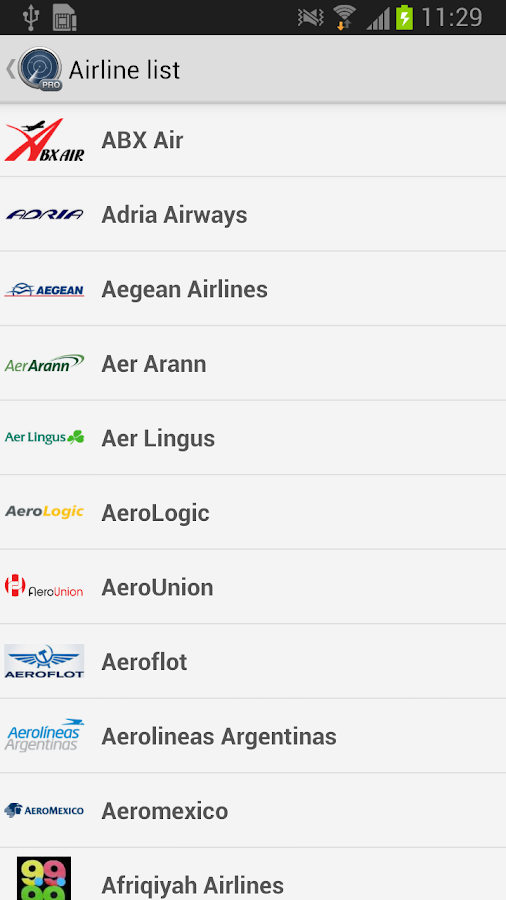The image size is (506, 900).
Task: Click the AeroUnion red logo
Action: 44,587
